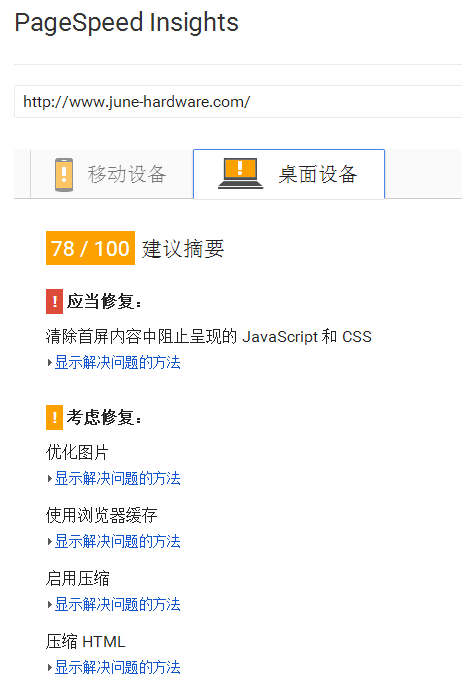Click 清除首屏内容中阻止呈现的 JavaScript 和 CSS text
462x684 pixels.
209,337
